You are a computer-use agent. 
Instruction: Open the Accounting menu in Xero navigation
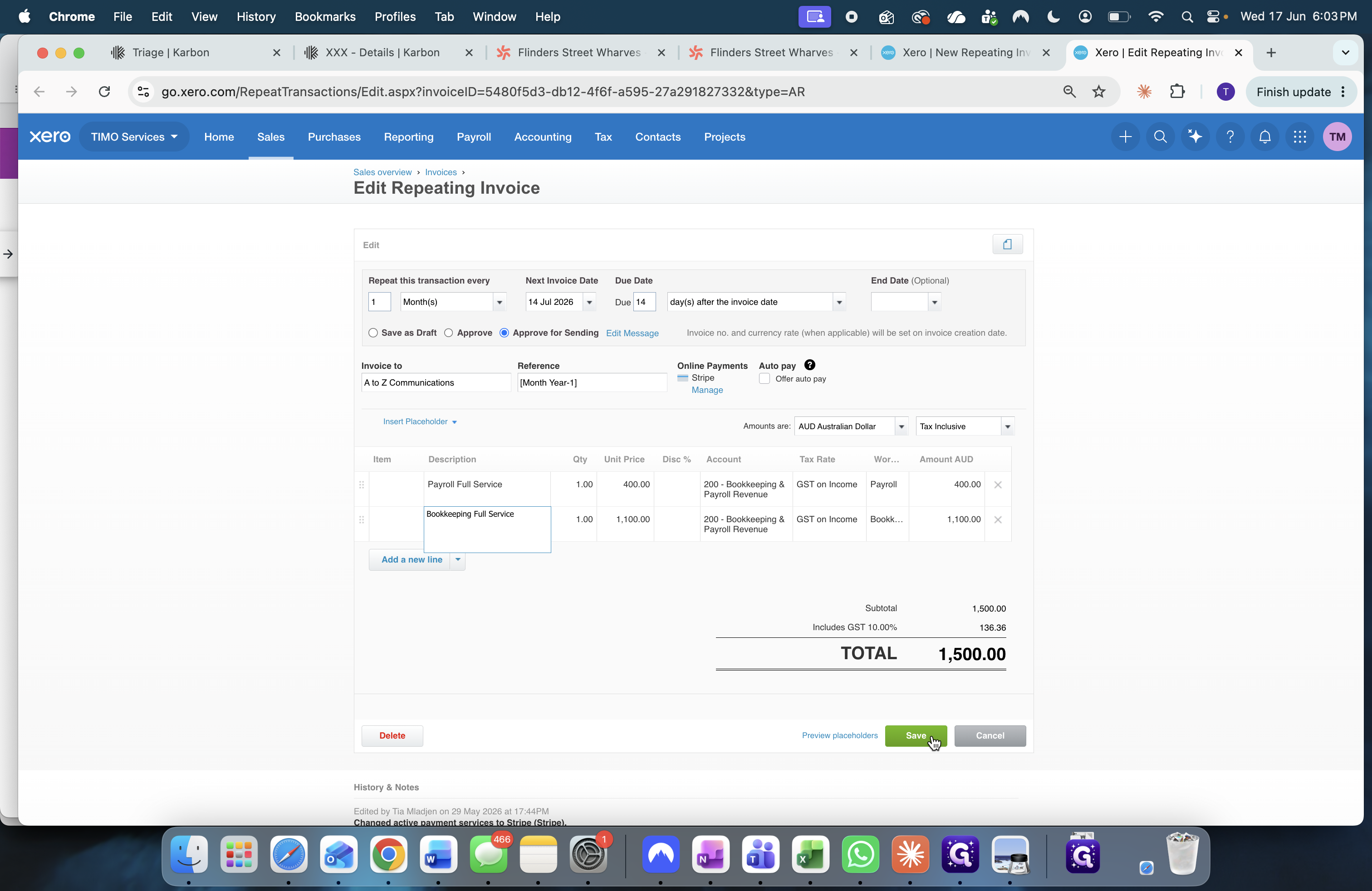[543, 137]
